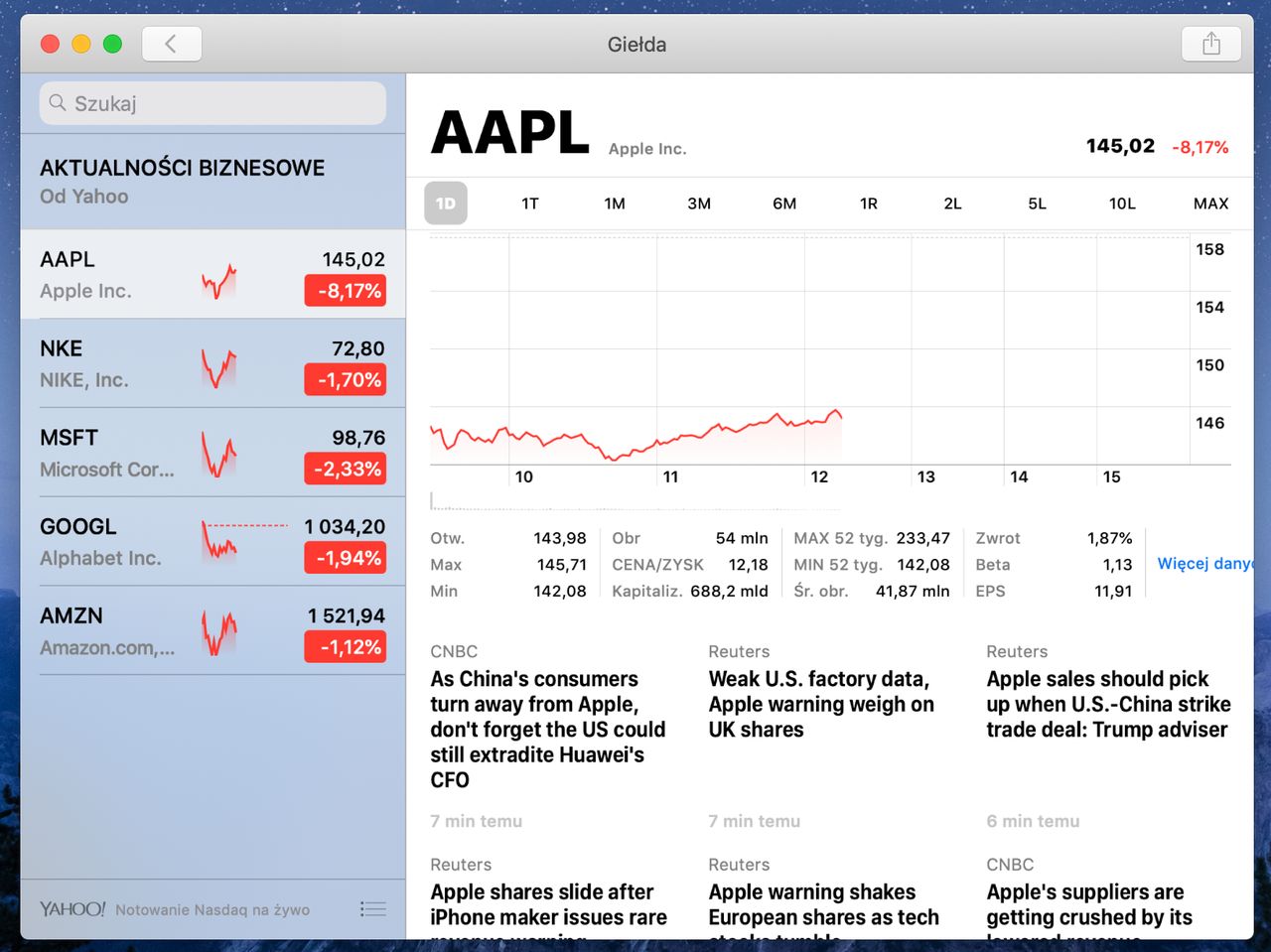
Task: Select Microsoft Cor... in watchlist
Action: 212,453
